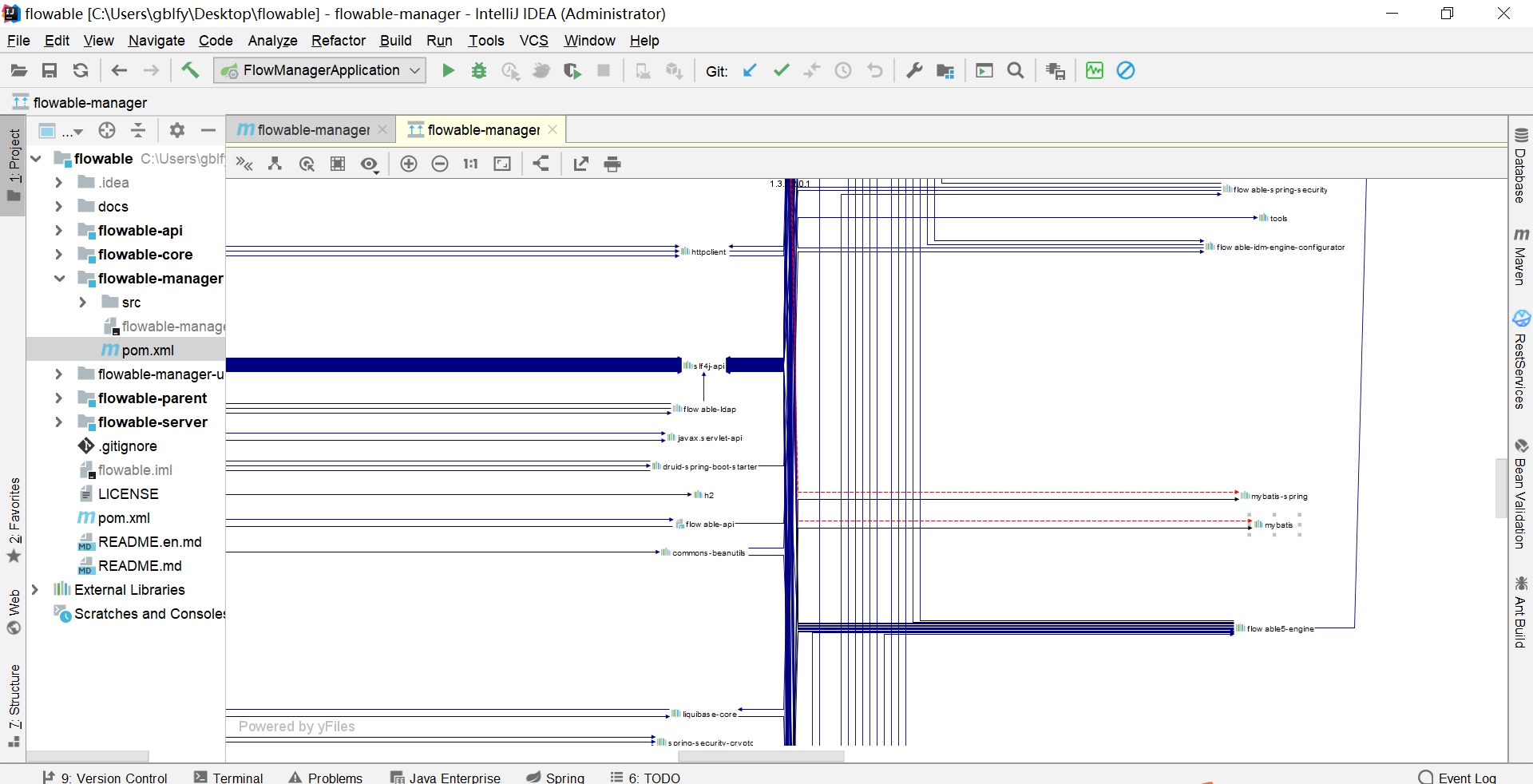Zoom in on the dependency diagram
This screenshot has height=784, width=1533.
coord(409,164)
